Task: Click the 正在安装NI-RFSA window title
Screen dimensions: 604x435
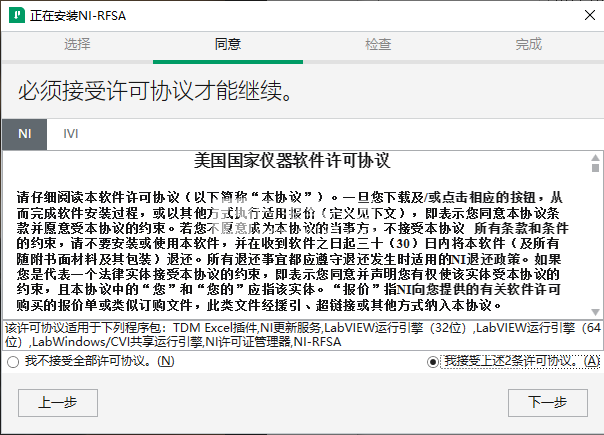Action: 78,16
